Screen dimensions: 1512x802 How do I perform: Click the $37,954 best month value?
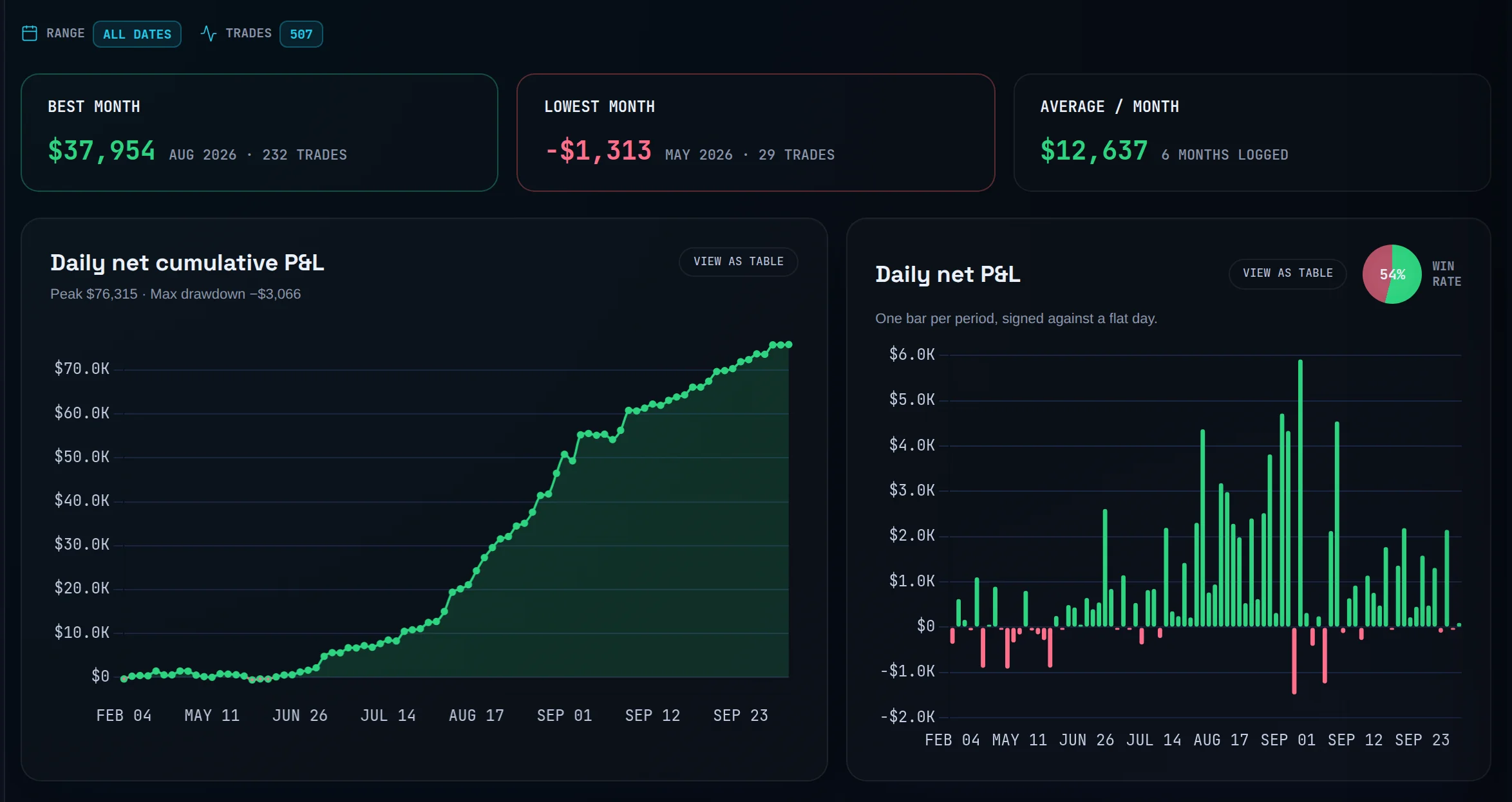[x=102, y=151]
